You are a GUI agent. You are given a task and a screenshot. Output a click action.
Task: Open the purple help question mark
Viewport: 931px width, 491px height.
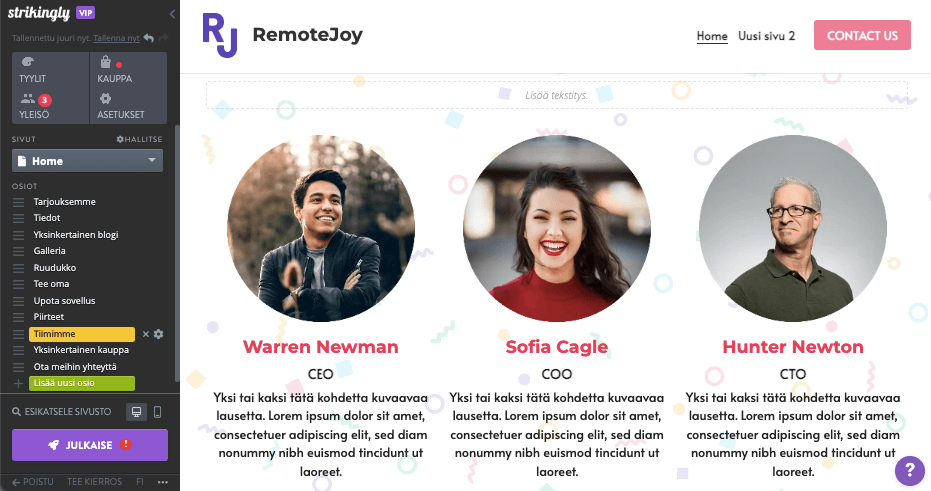(x=910, y=471)
